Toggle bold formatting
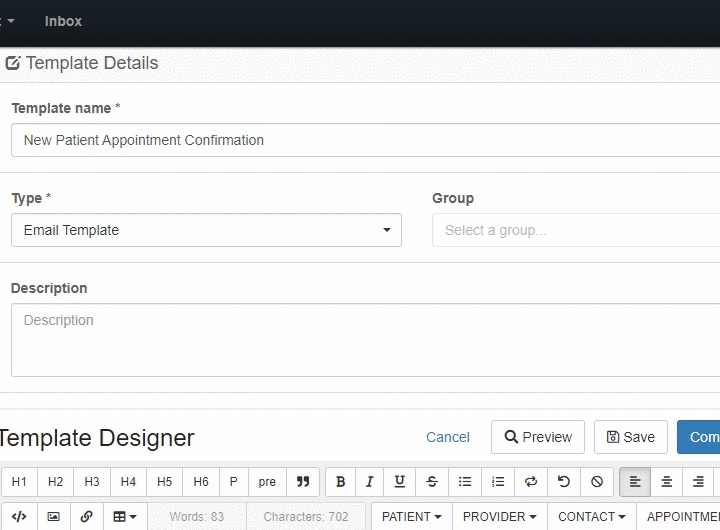 click(x=341, y=482)
